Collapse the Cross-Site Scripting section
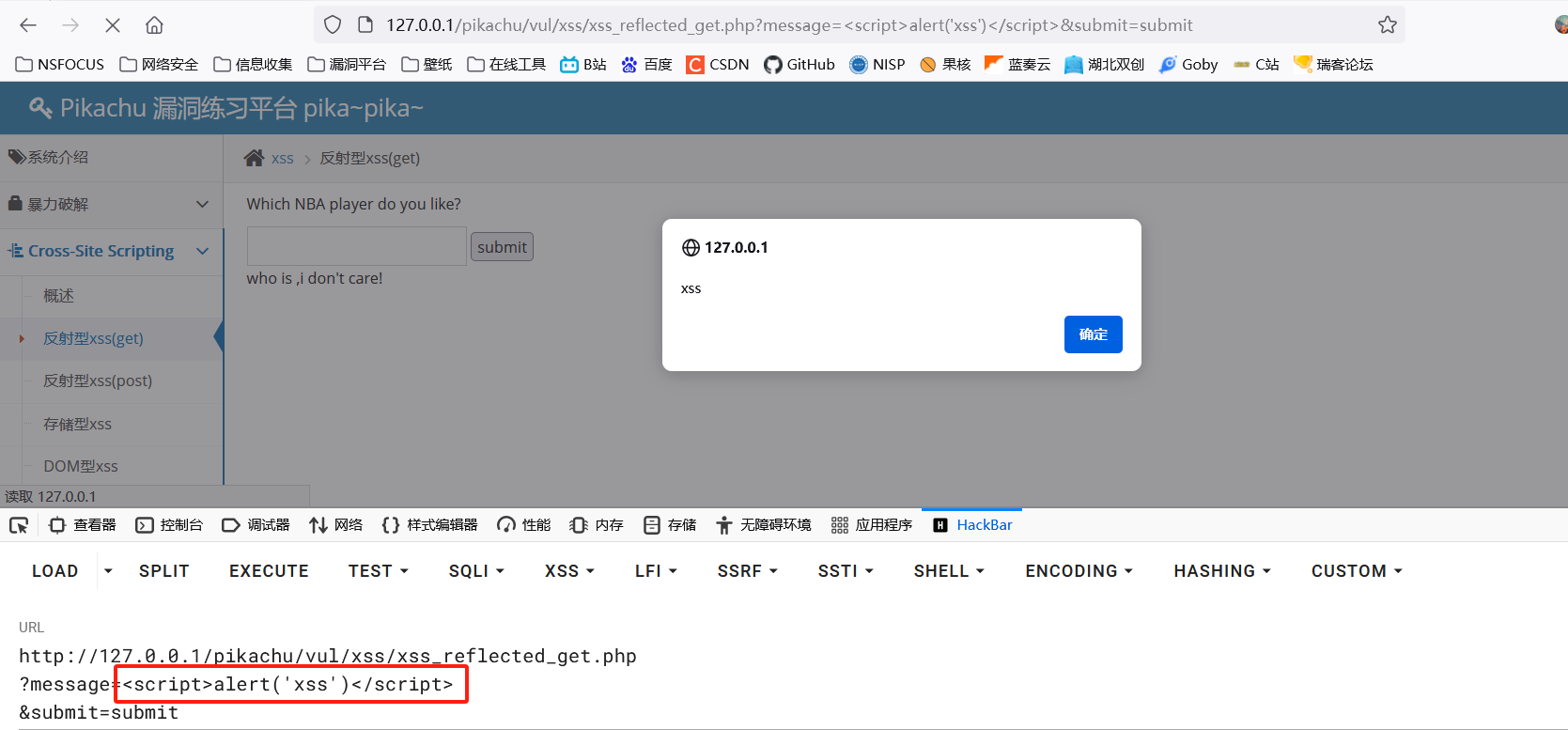Image resolution: width=1568 pixels, height=730 pixels. pyautogui.click(x=112, y=251)
